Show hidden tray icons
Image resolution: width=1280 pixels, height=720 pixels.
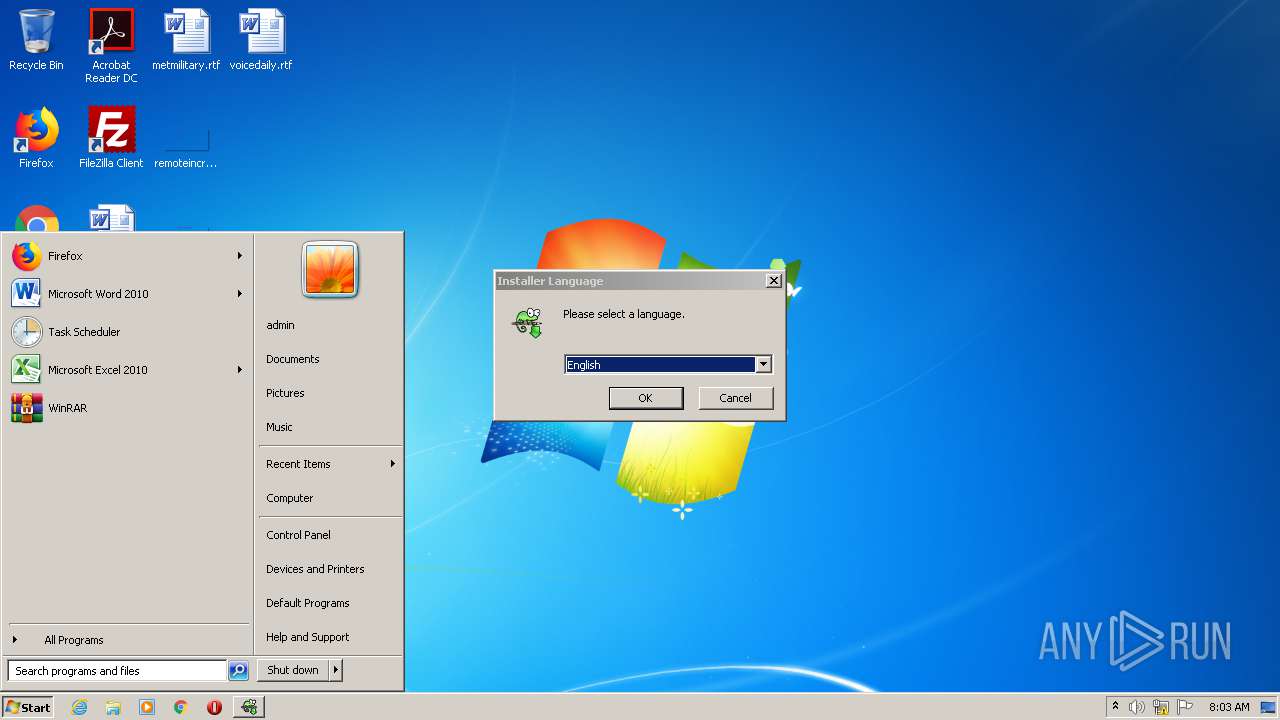(x=1115, y=707)
